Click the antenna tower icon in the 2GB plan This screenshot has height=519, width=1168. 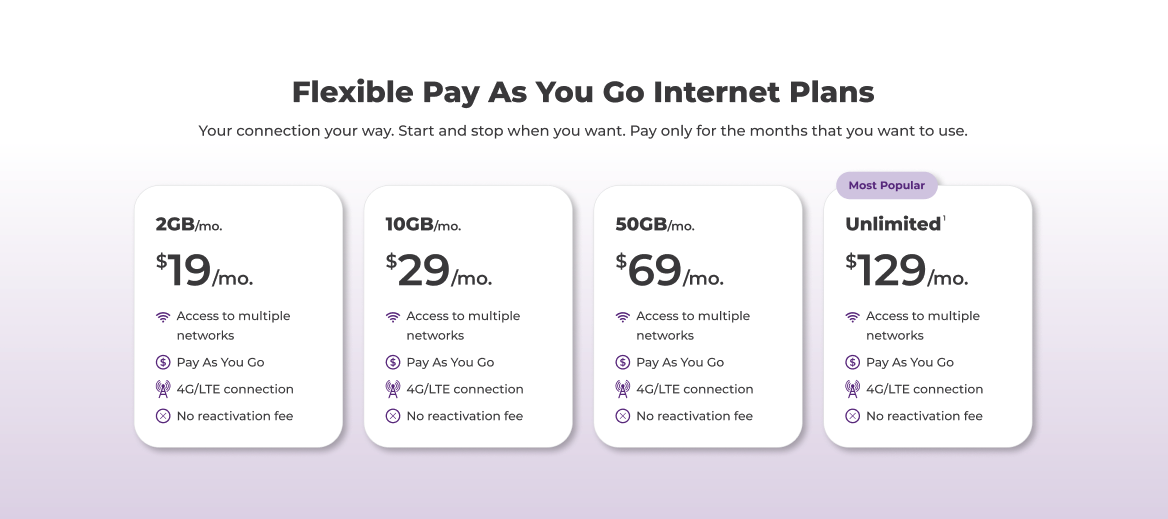click(x=163, y=389)
